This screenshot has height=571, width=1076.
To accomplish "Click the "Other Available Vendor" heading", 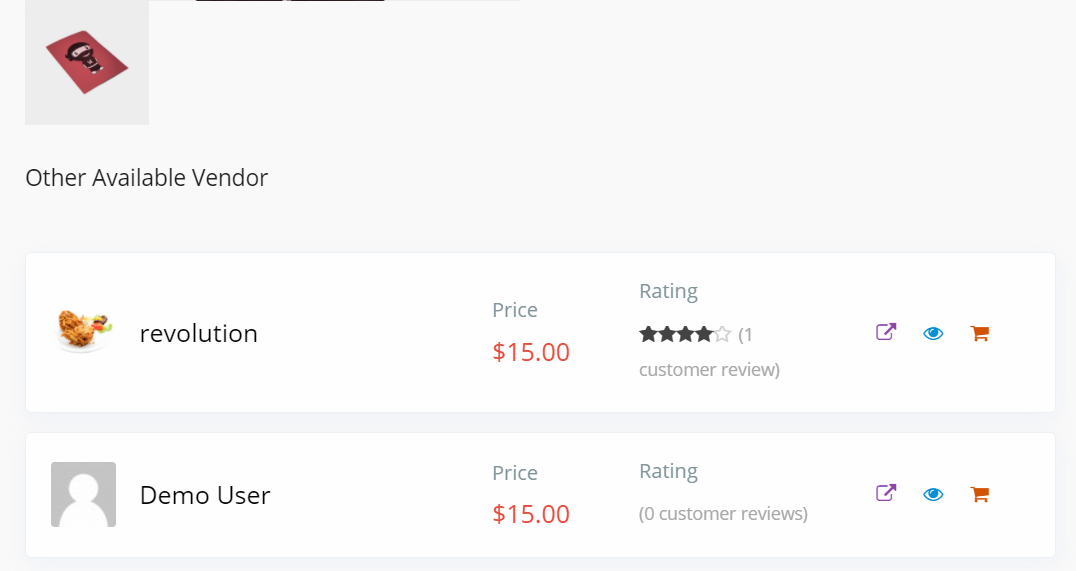I will tap(147, 178).
